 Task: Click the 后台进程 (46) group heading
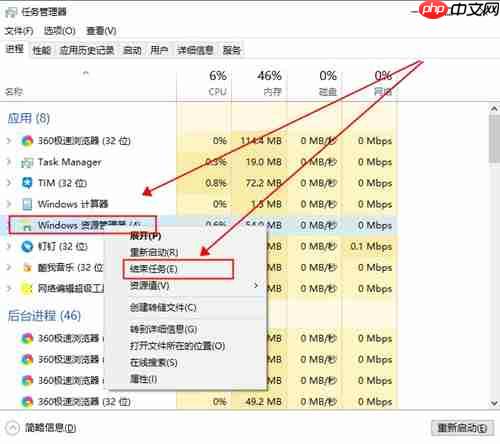pyautogui.click(x=44, y=315)
